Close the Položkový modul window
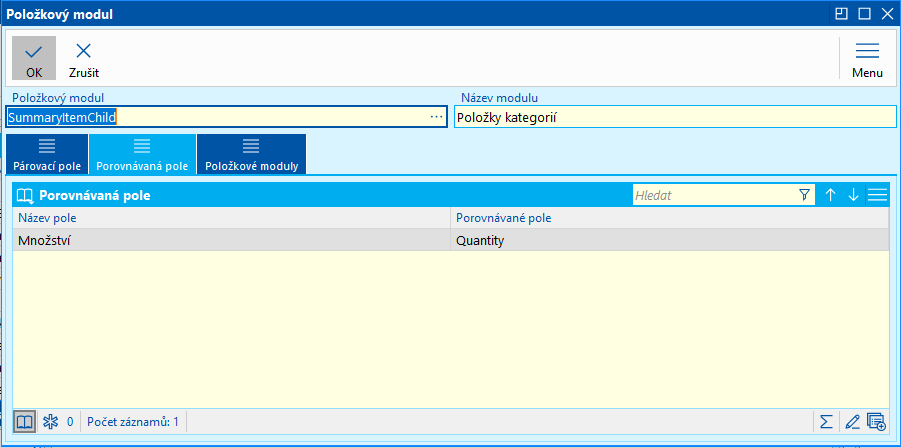901x448 pixels. coord(887,14)
